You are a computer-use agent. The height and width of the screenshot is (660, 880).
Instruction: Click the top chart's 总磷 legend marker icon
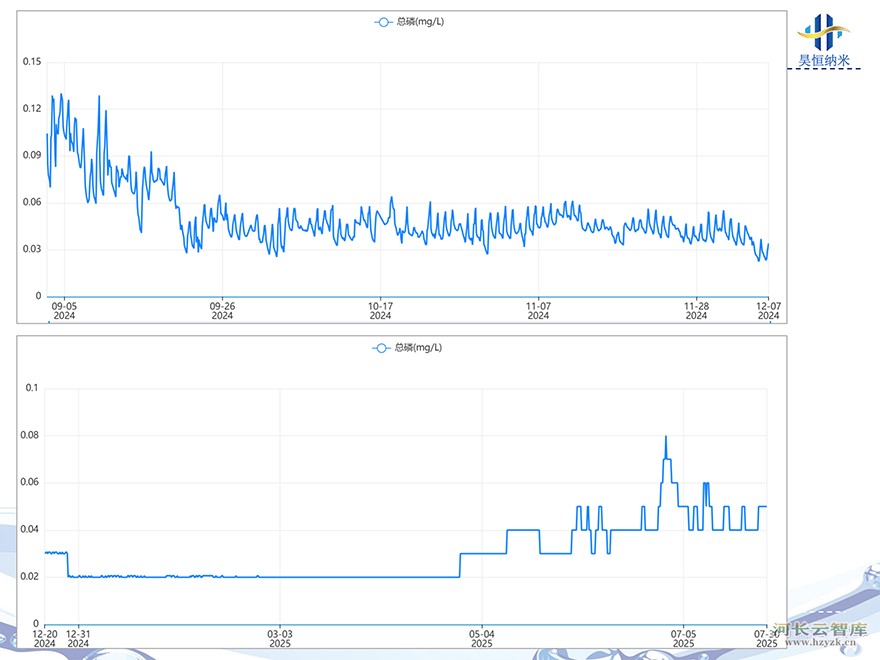click(x=383, y=22)
